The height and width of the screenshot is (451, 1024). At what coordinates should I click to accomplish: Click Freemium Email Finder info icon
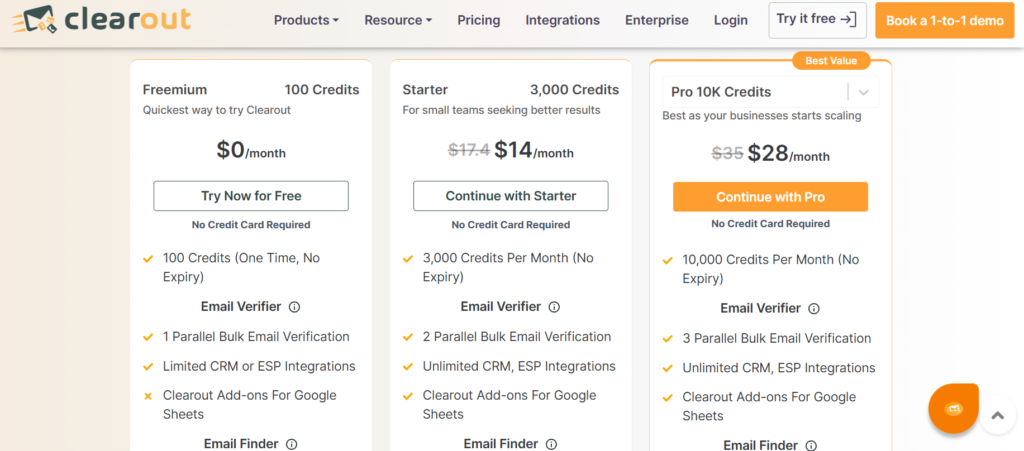pos(291,444)
